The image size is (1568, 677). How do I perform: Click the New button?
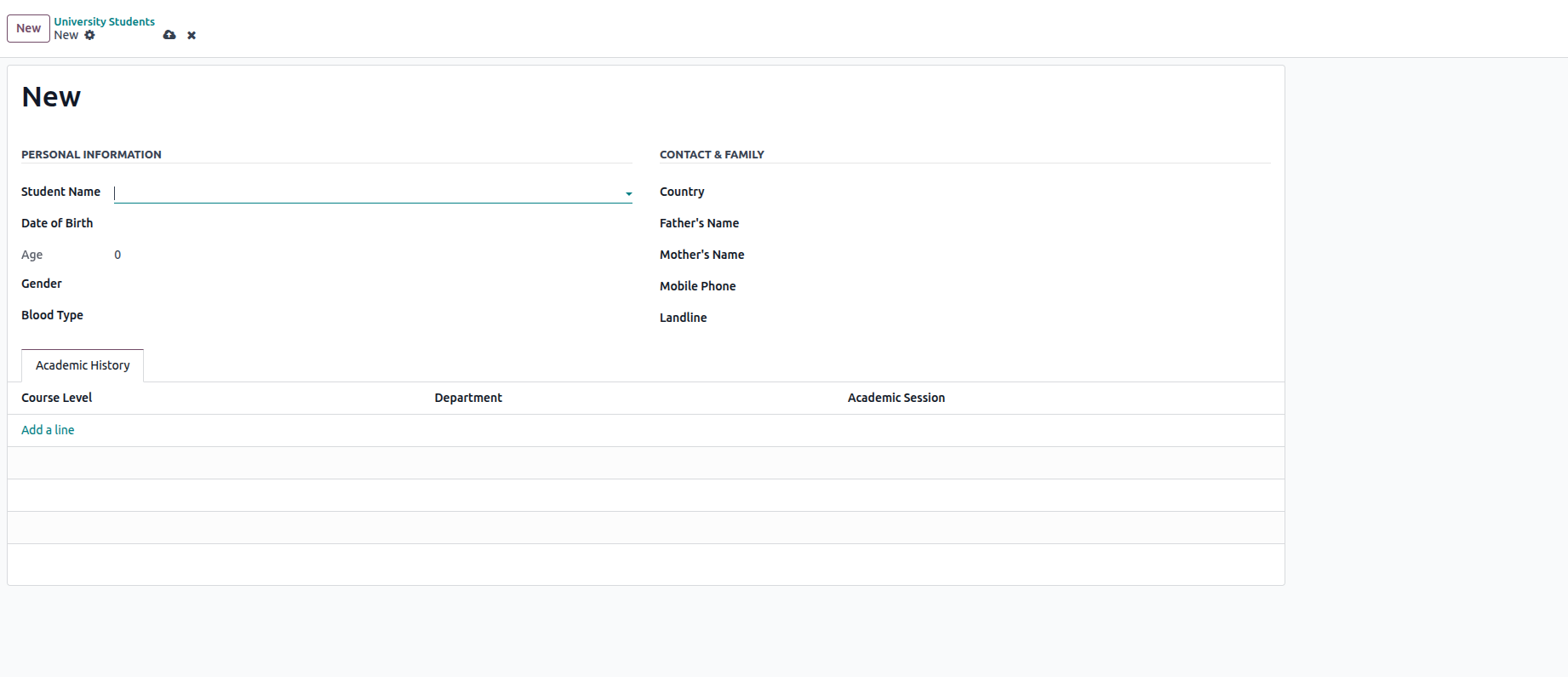[x=28, y=28]
